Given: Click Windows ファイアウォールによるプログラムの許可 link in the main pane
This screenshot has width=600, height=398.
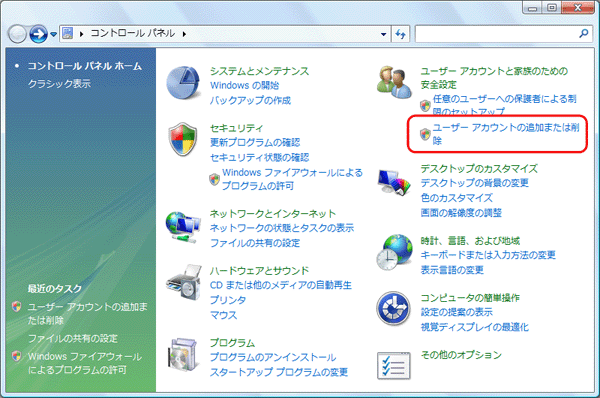Looking at the screenshot, I should pos(292,179).
